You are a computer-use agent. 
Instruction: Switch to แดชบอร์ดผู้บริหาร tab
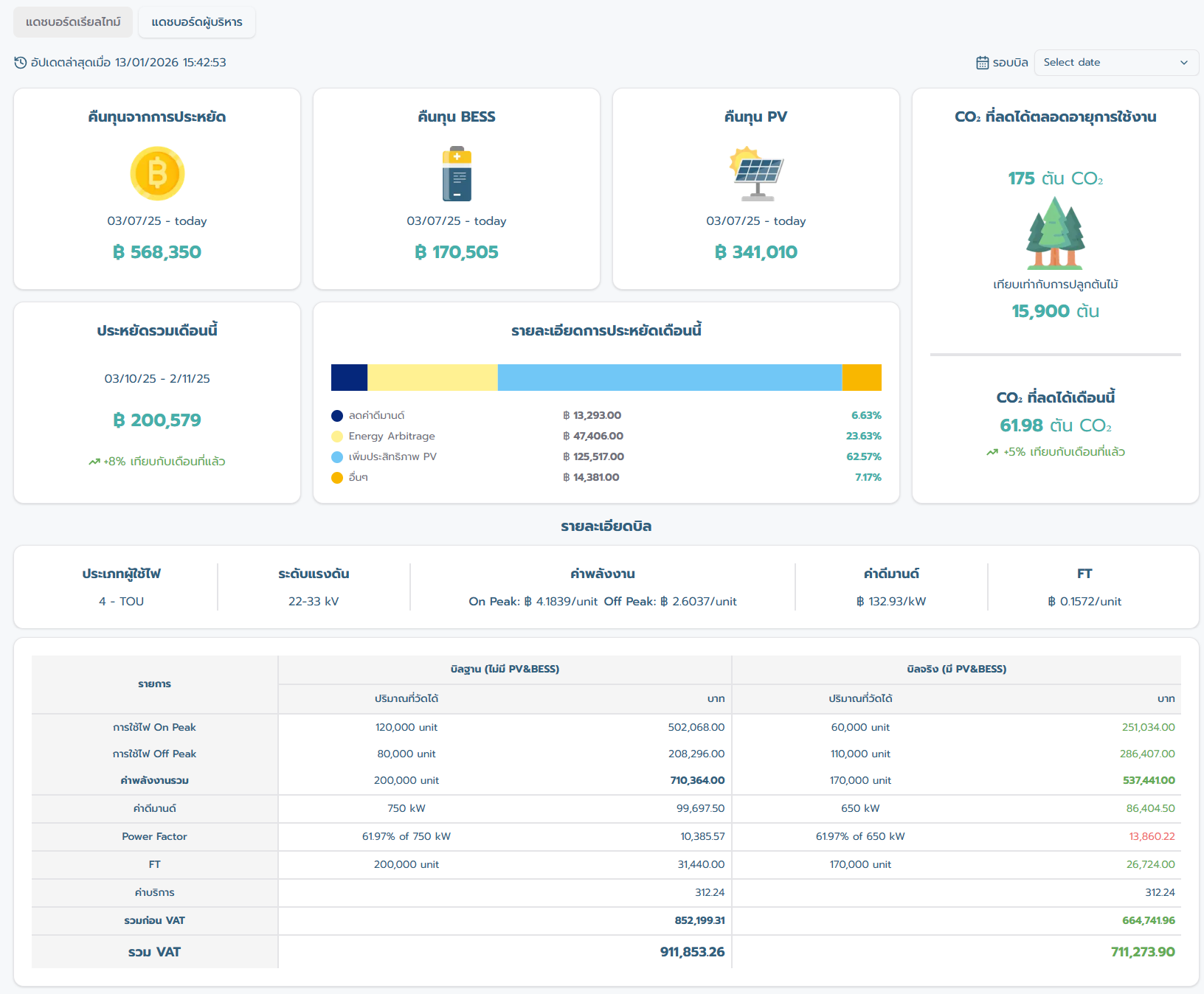pyautogui.click(x=196, y=22)
